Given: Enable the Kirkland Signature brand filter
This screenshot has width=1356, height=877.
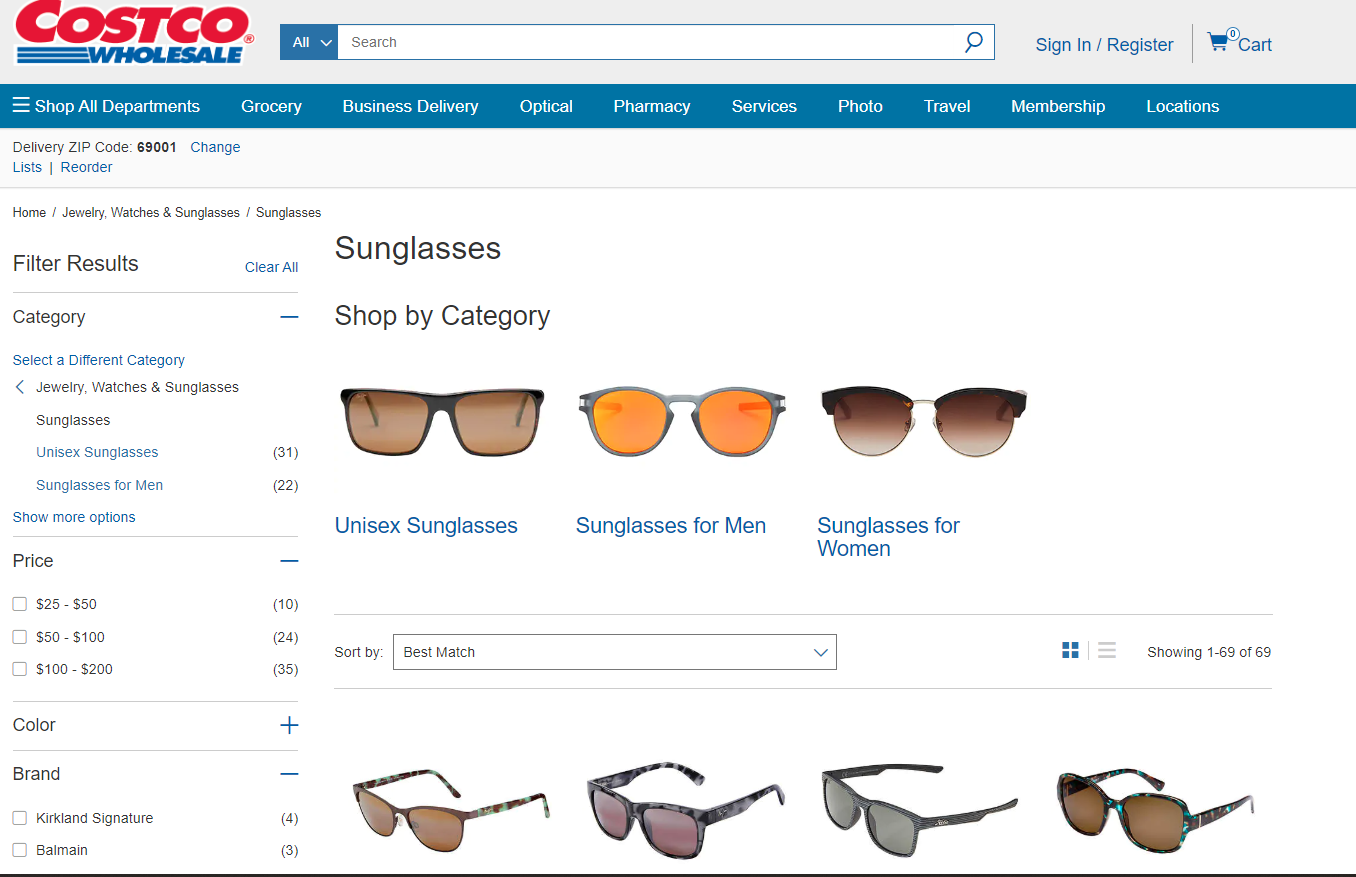Looking at the screenshot, I should (x=19, y=817).
